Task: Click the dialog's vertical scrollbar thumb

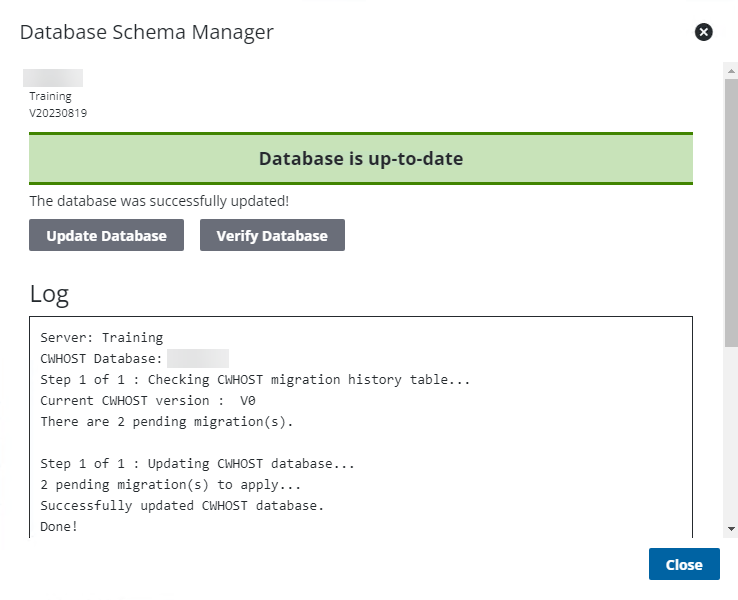Action: point(731,210)
